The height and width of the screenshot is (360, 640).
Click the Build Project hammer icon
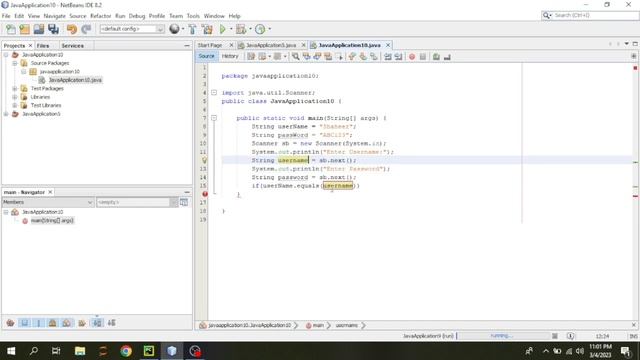pyautogui.click(x=192, y=29)
